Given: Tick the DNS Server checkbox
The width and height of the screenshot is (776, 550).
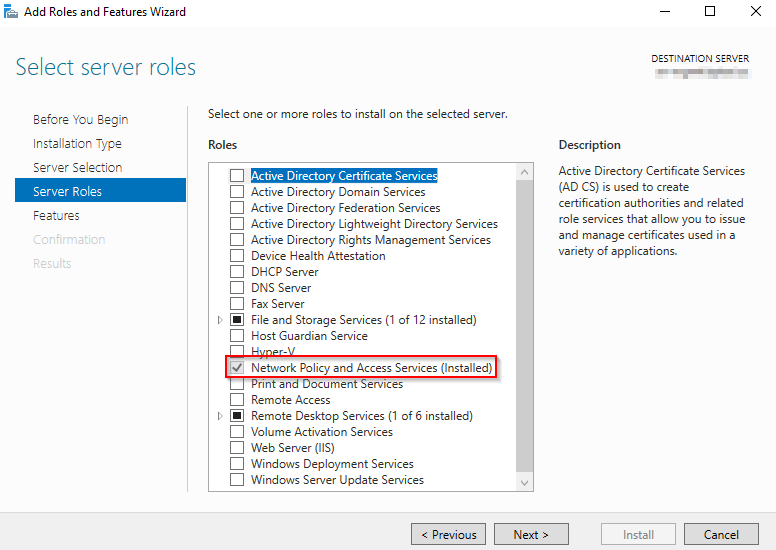Looking at the screenshot, I should [237, 288].
